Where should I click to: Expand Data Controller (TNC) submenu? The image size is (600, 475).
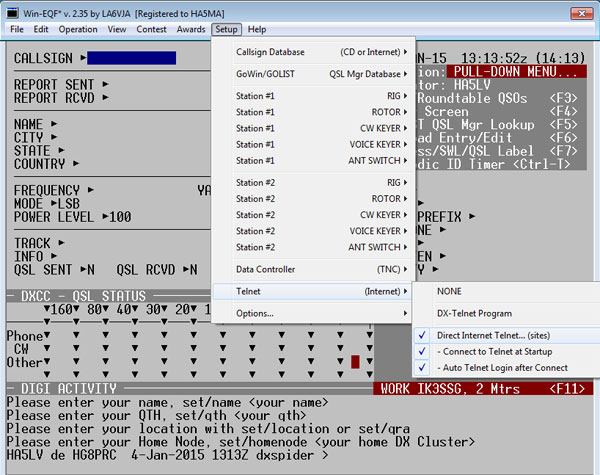313,269
